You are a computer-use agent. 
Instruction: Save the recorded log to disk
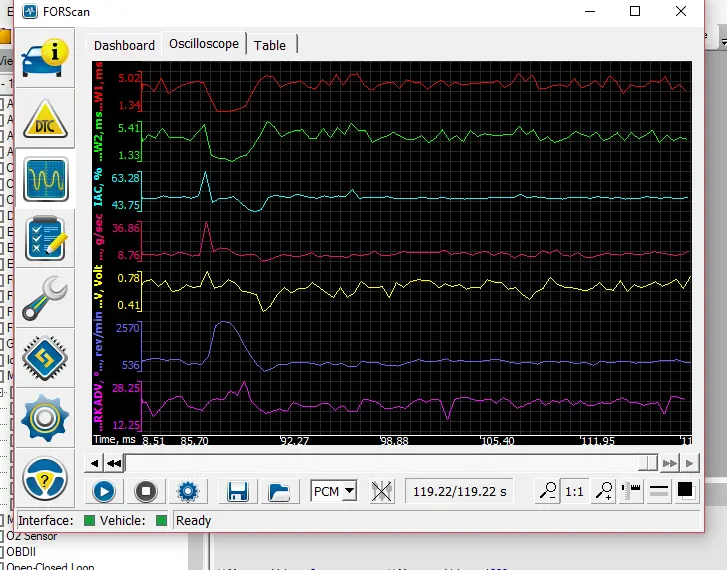point(238,491)
